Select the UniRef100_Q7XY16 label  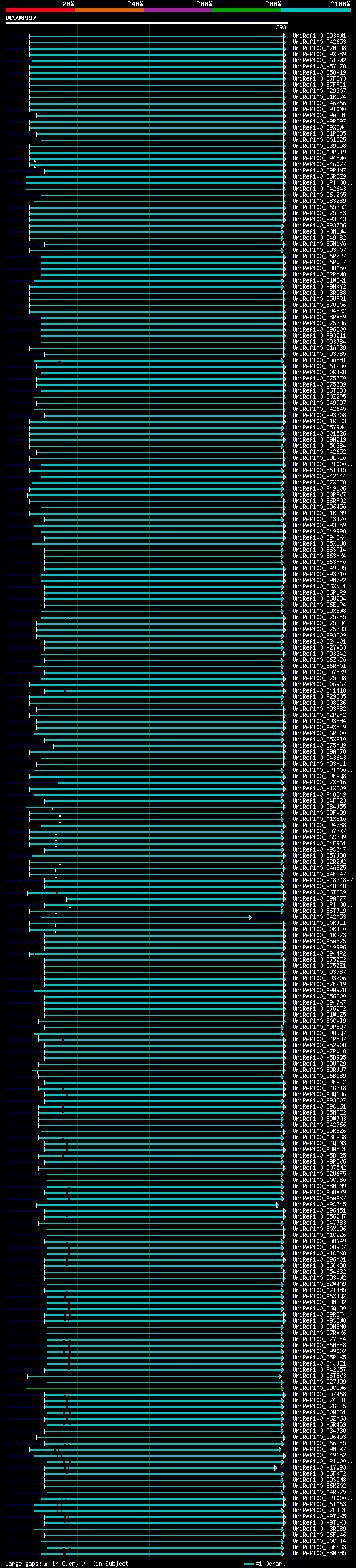[x=319, y=783]
